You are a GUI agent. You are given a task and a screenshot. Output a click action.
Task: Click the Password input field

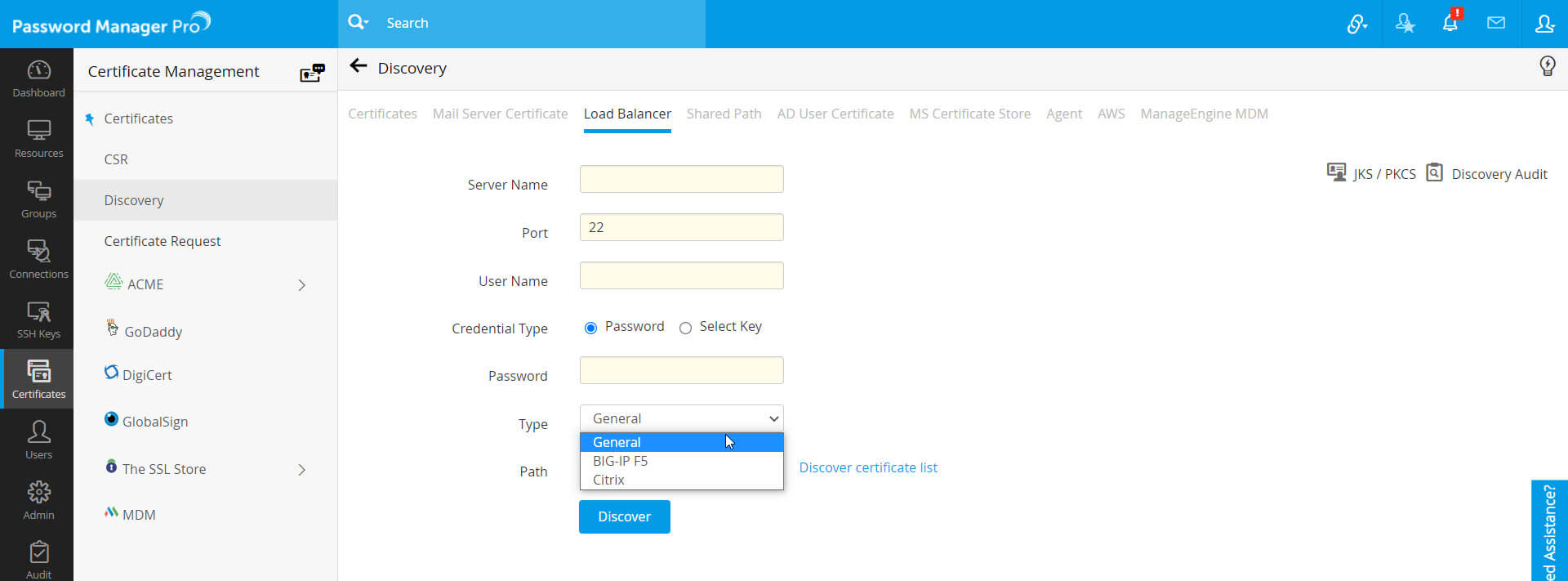pos(681,370)
